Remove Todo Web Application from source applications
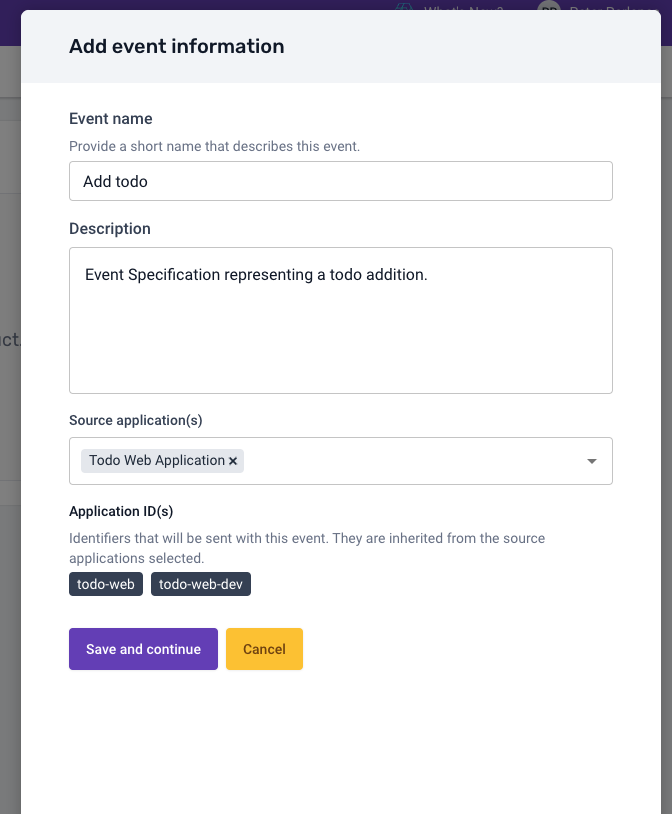Screen dimensions: 672x814 [x=233, y=461]
